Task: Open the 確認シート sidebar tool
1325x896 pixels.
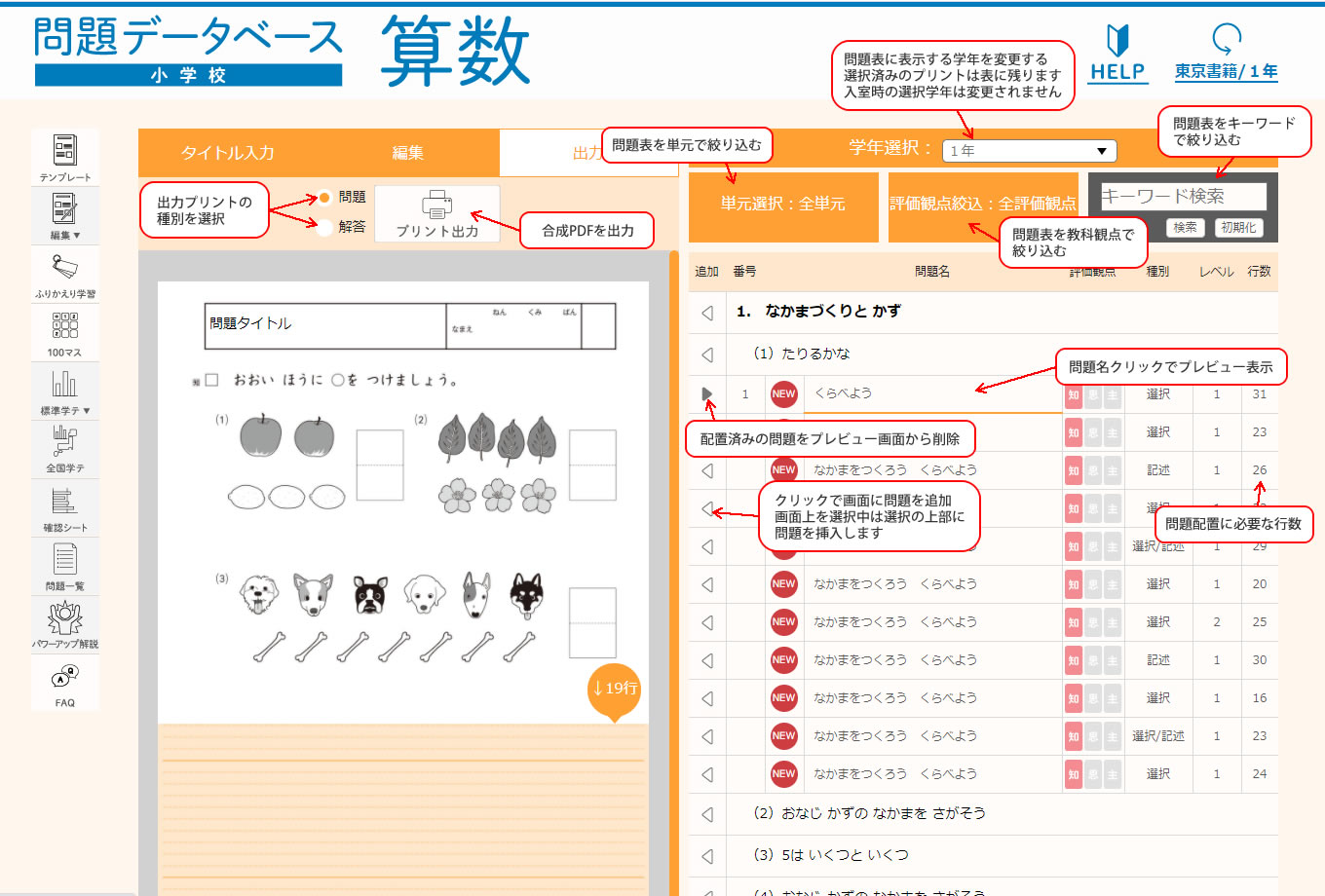Action: (65, 507)
